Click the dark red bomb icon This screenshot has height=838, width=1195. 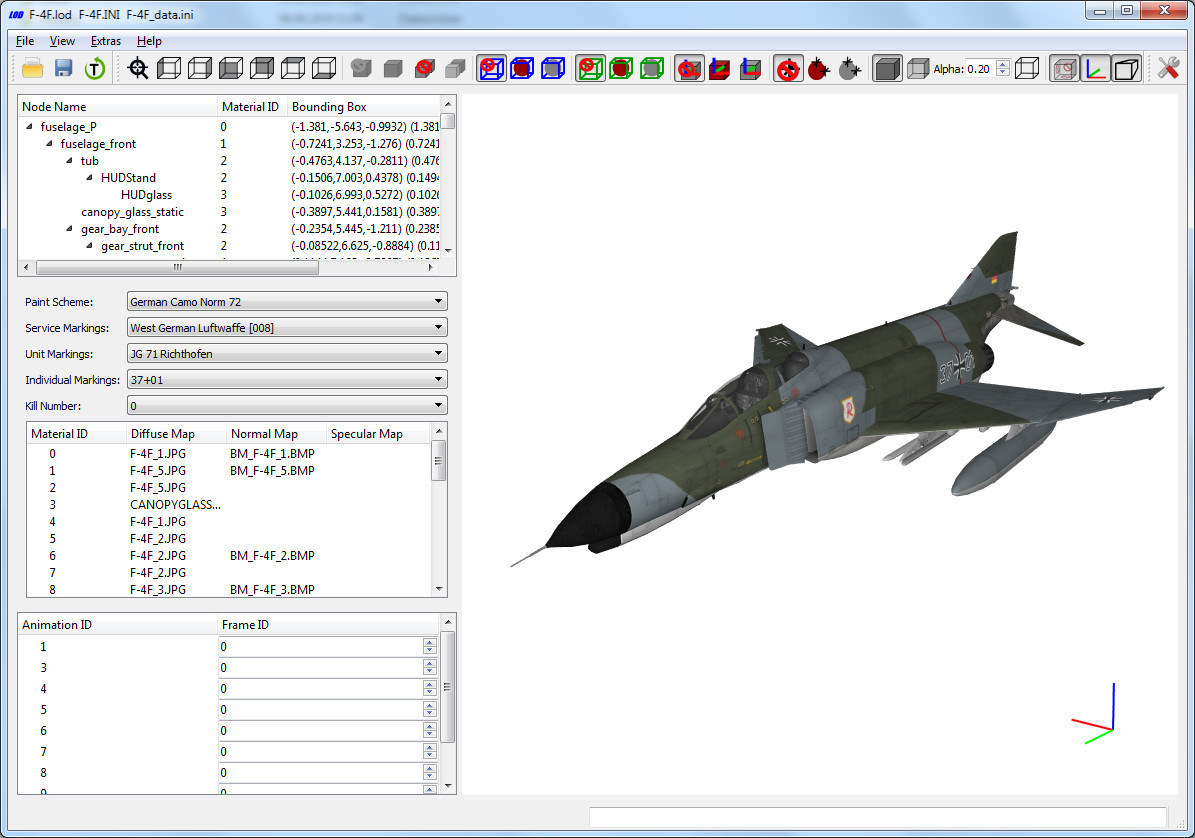819,69
